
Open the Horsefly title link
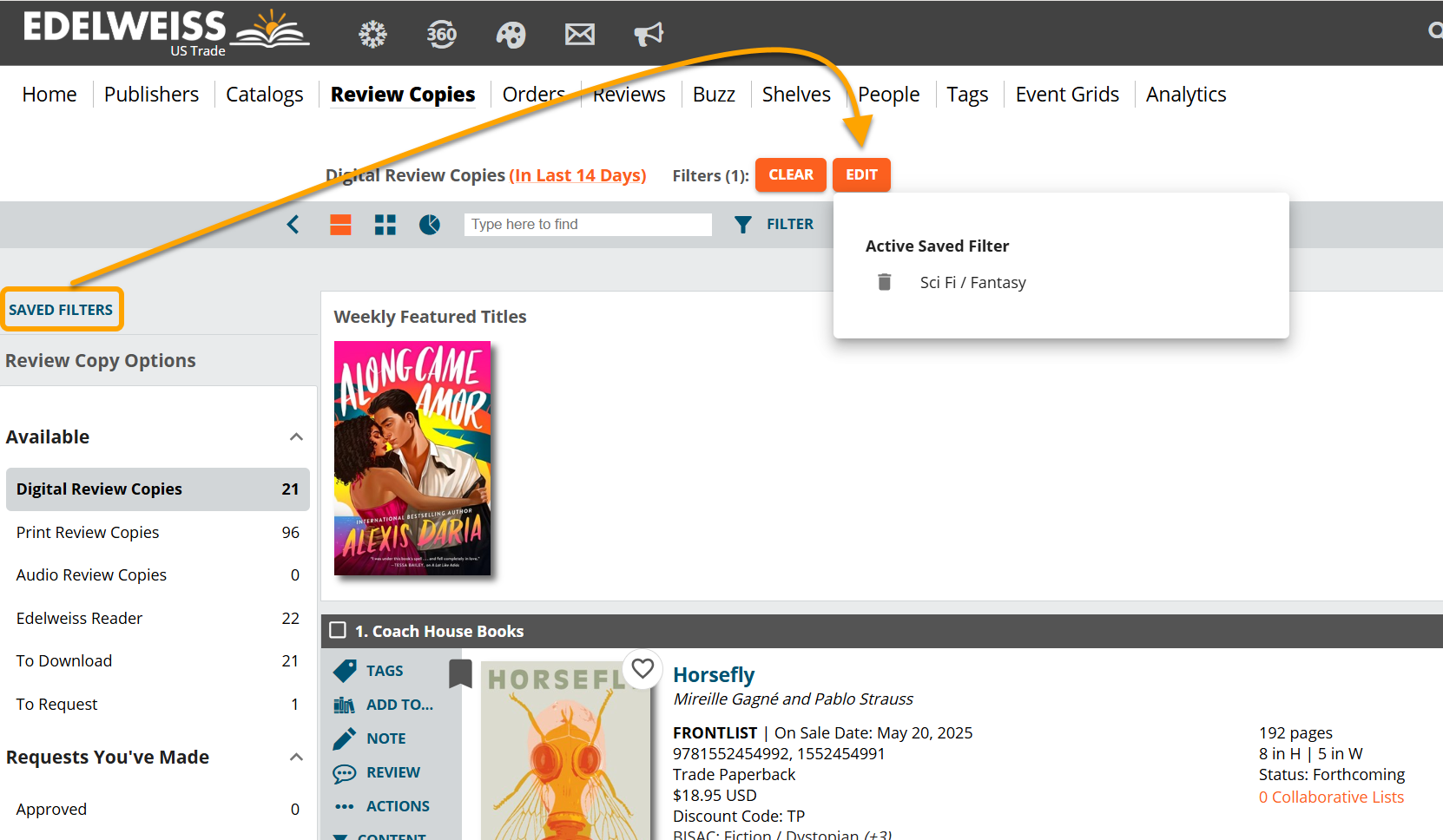(x=713, y=674)
